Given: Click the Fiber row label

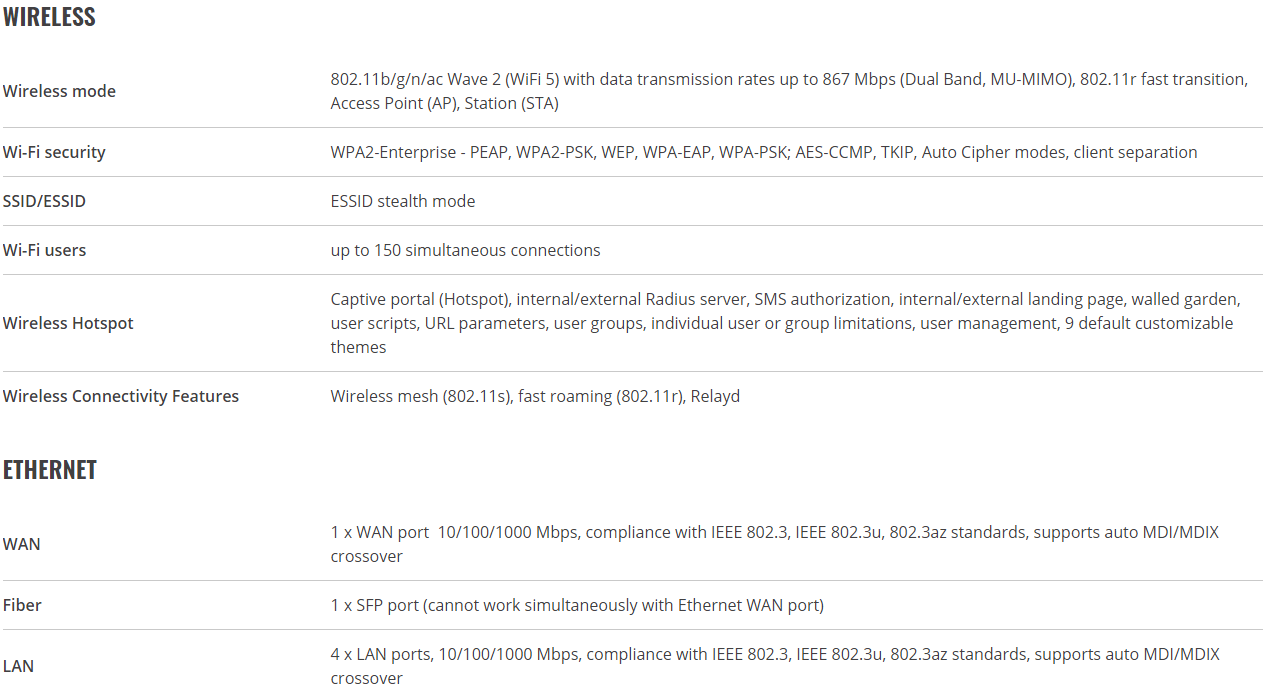Looking at the screenshot, I should coord(22,605).
